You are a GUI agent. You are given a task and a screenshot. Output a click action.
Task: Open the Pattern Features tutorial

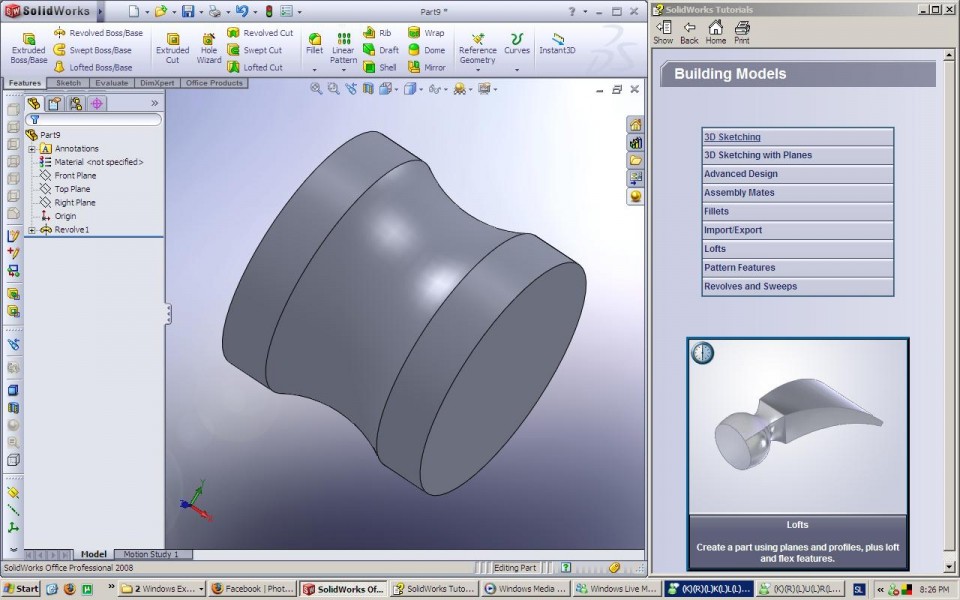coord(798,268)
